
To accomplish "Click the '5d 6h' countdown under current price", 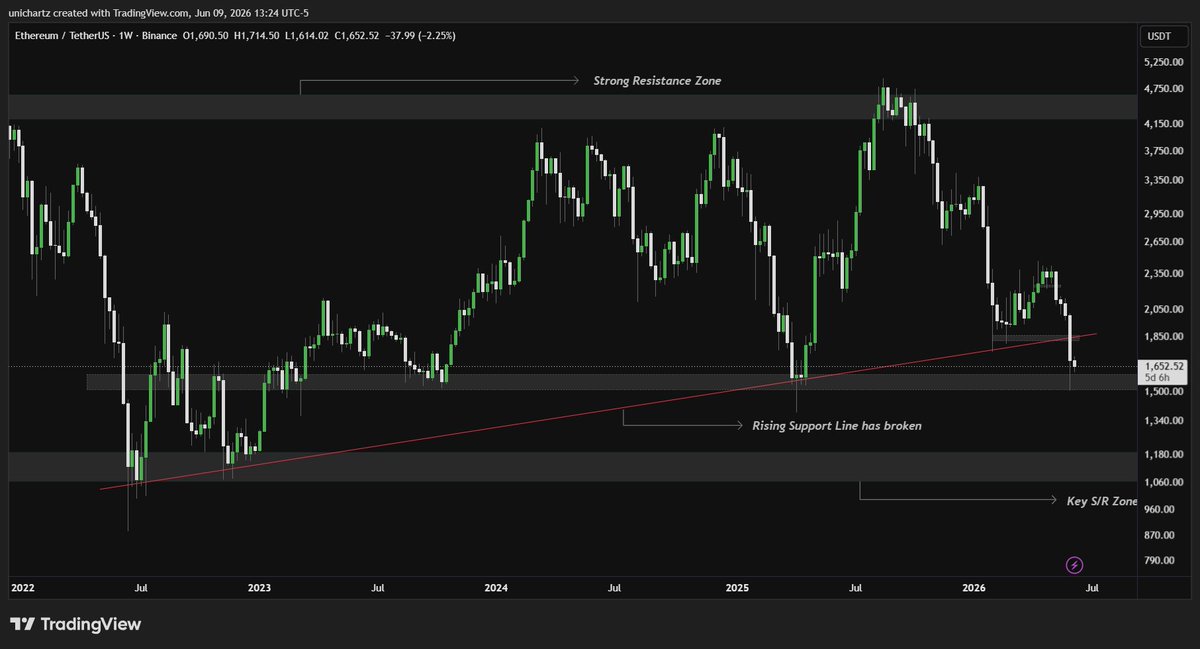I will pyautogui.click(x=1156, y=379).
